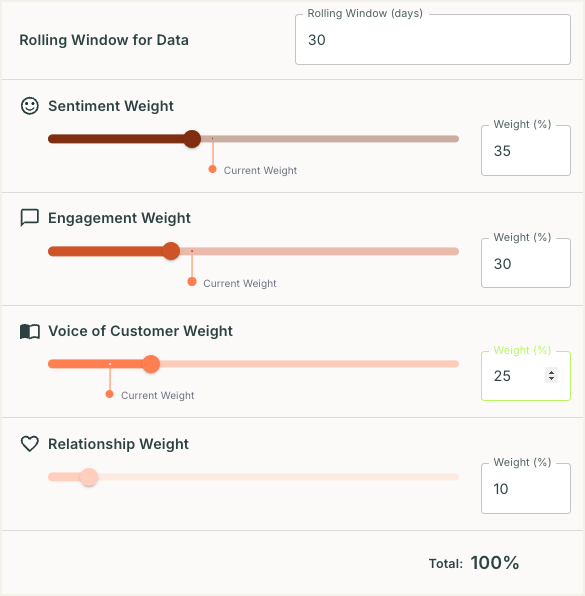
Task: Click the Voice of Customer slider thumb
Action: (151, 364)
